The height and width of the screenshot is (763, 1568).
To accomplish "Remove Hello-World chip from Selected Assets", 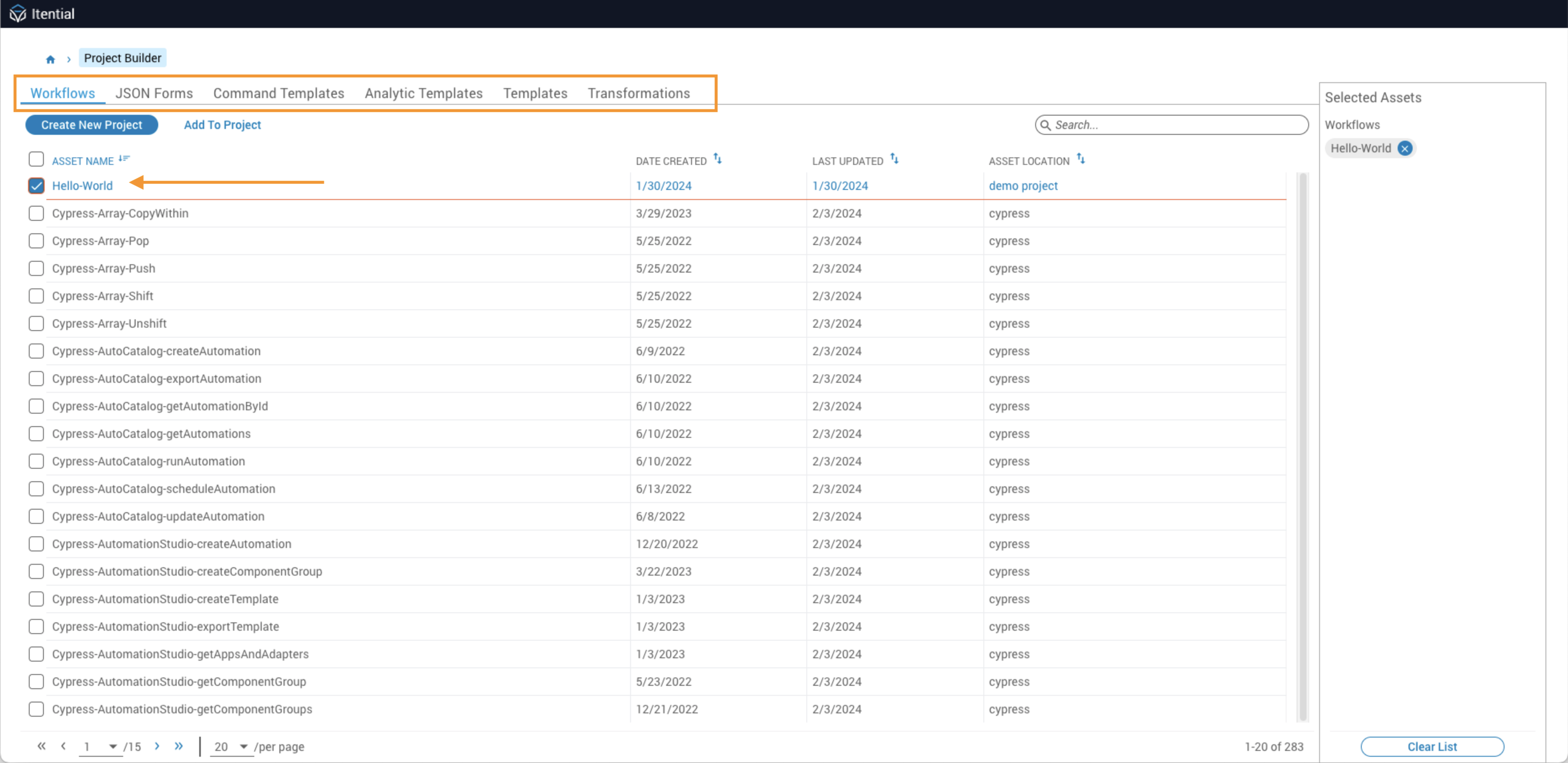I will pyautogui.click(x=1405, y=149).
